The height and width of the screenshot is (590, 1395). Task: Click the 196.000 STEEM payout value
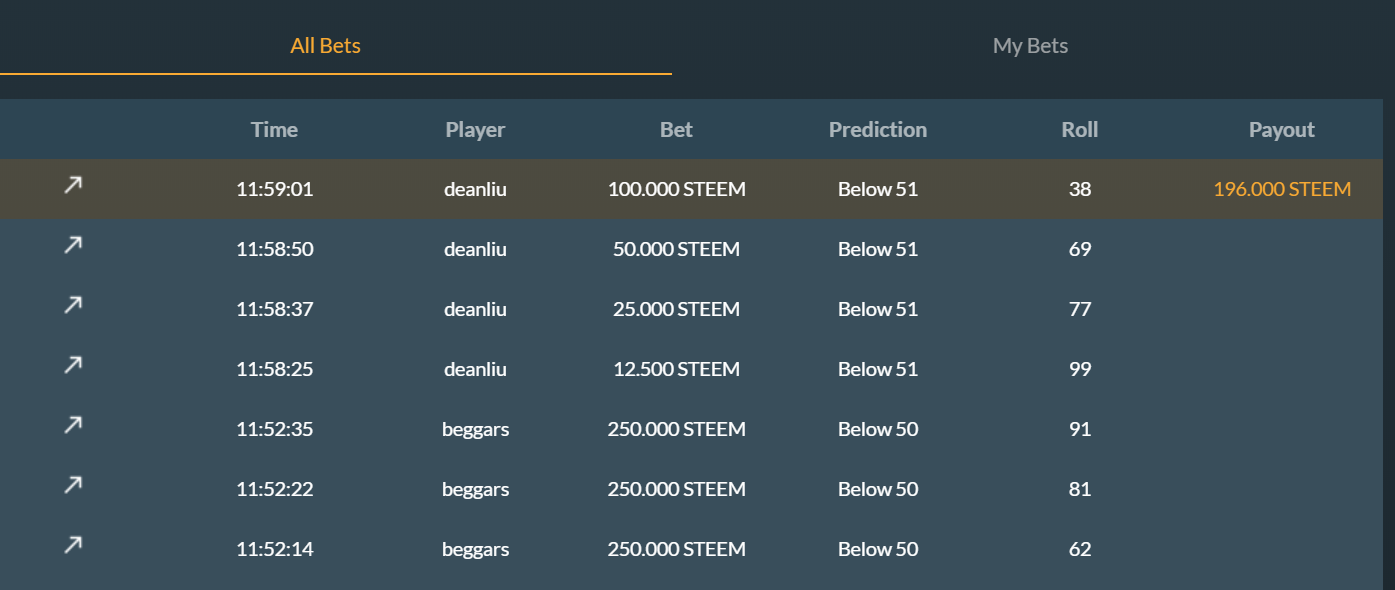(1282, 189)
